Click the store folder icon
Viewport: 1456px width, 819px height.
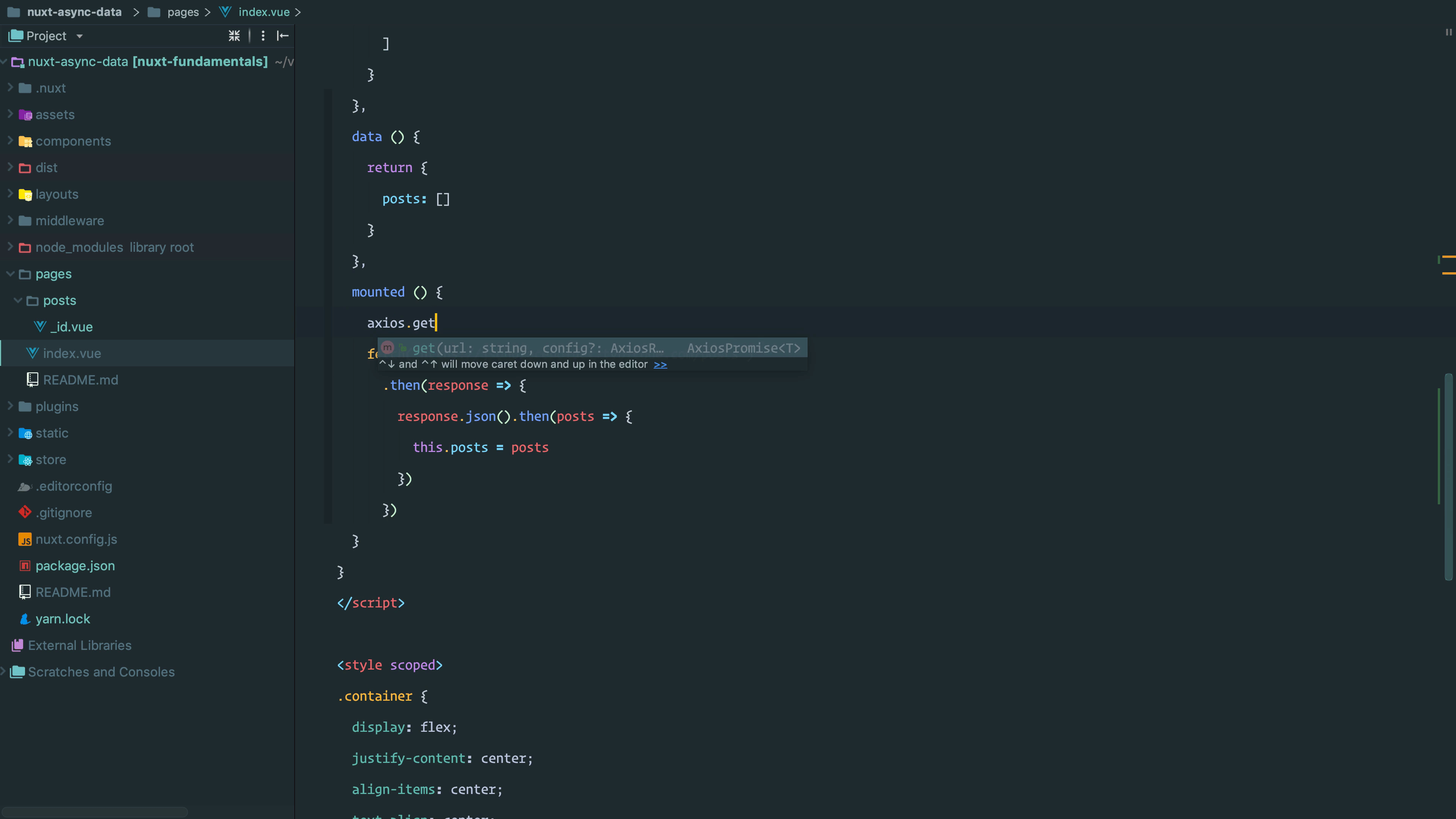point(25,460)
